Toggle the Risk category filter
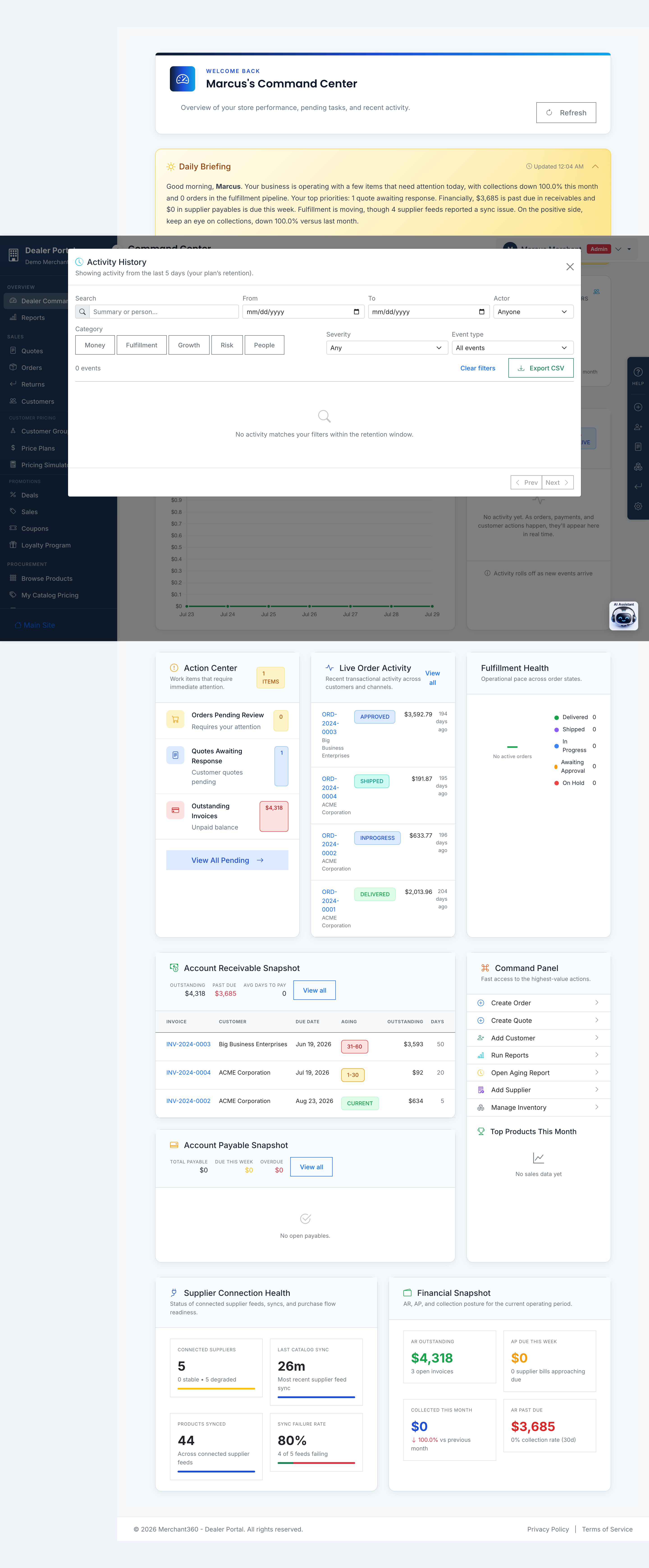 click(227, 345)
